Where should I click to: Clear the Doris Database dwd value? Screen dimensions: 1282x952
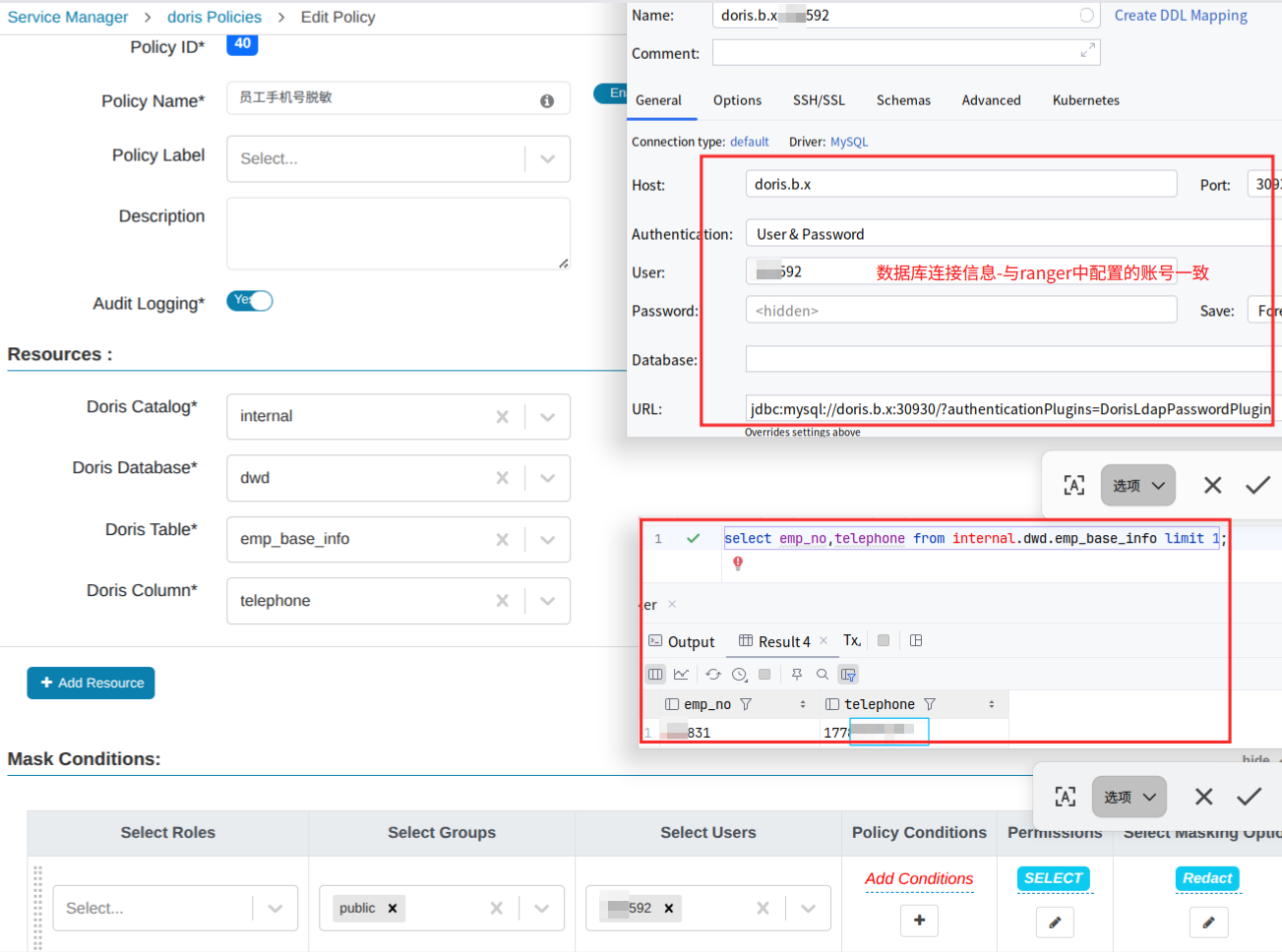[502, 478]
